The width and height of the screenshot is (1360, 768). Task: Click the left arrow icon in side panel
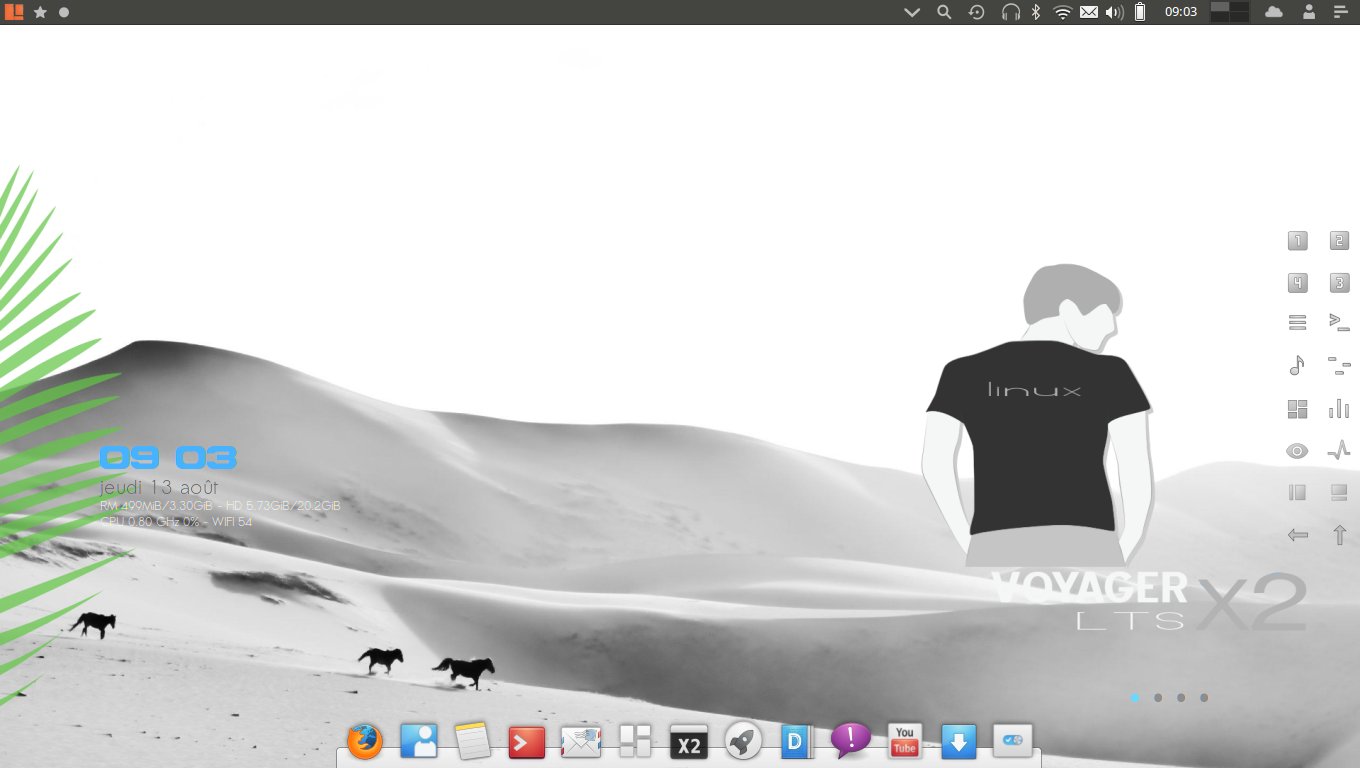click(1297, 535)
